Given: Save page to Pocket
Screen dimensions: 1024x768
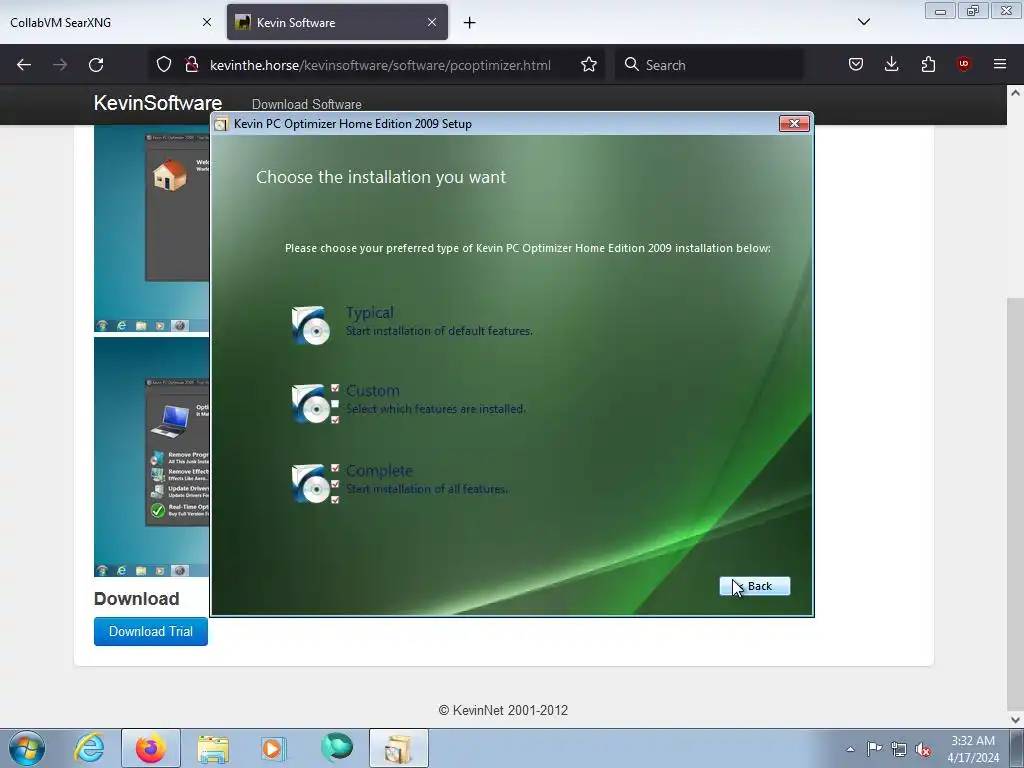Looking at the screenshot, I should coord(856,64).
